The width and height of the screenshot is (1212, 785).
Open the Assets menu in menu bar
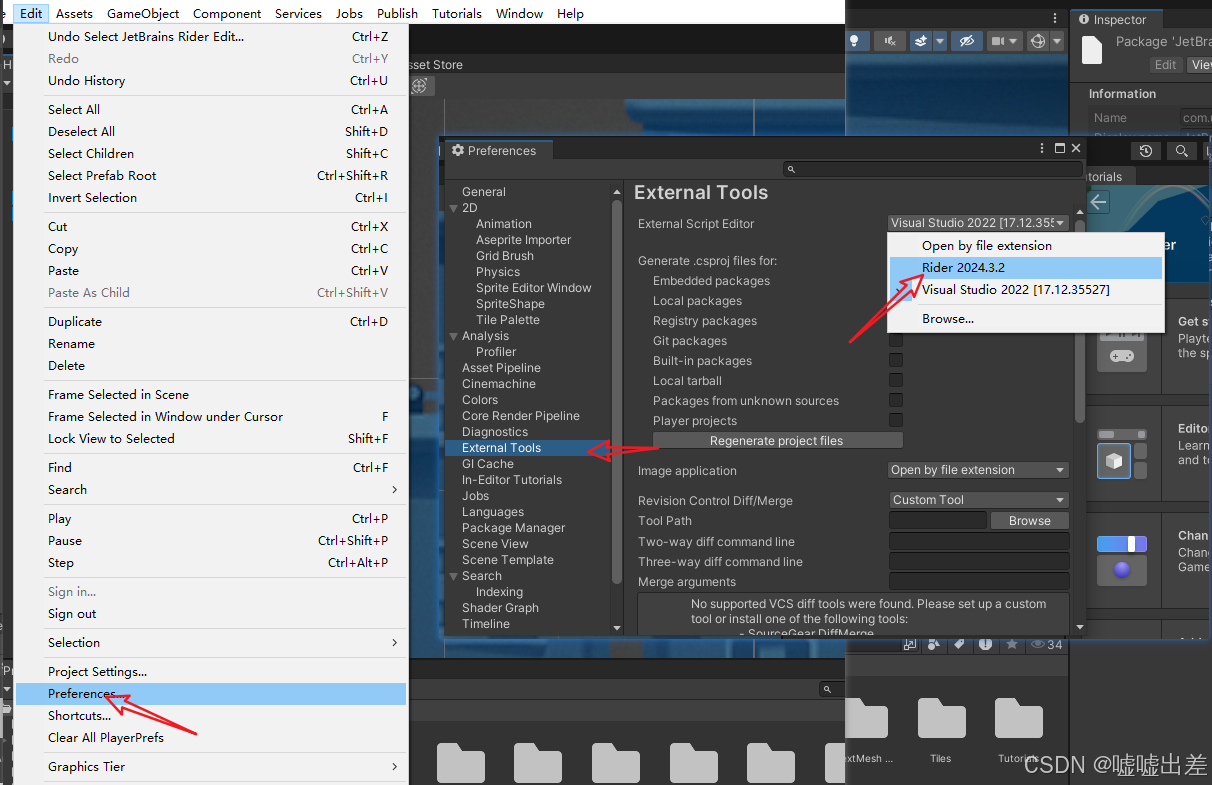click(74, 13)
